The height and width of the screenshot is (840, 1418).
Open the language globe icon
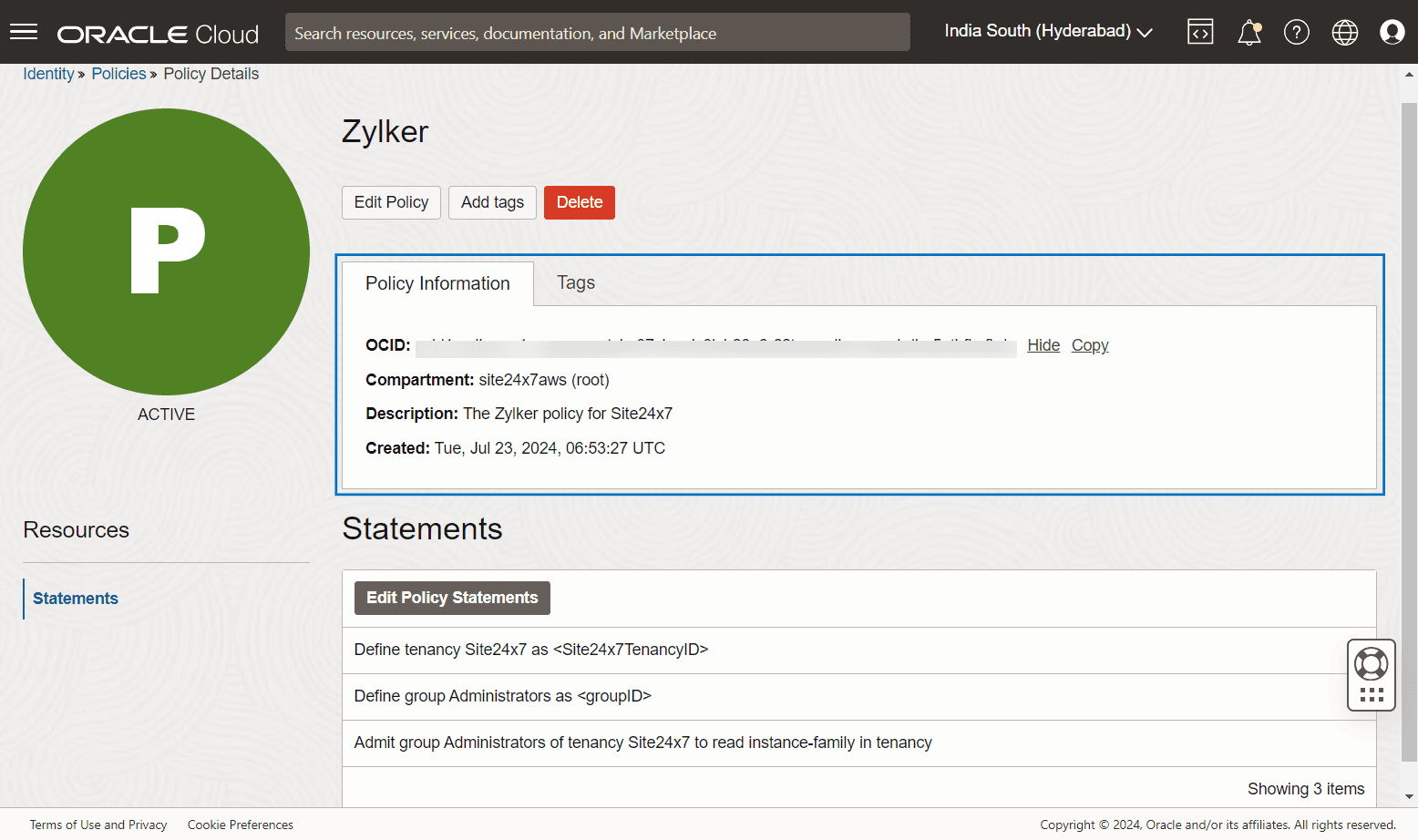point(1344,33)
